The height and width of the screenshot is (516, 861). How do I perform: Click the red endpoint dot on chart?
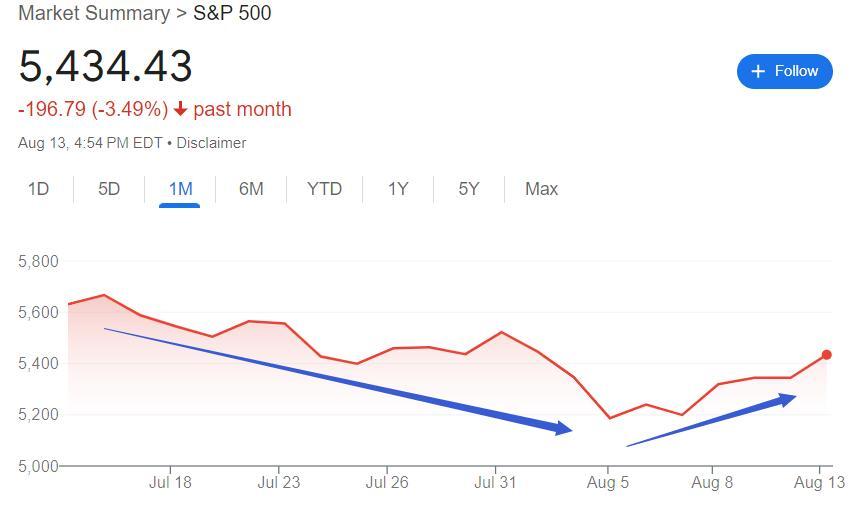827,355
